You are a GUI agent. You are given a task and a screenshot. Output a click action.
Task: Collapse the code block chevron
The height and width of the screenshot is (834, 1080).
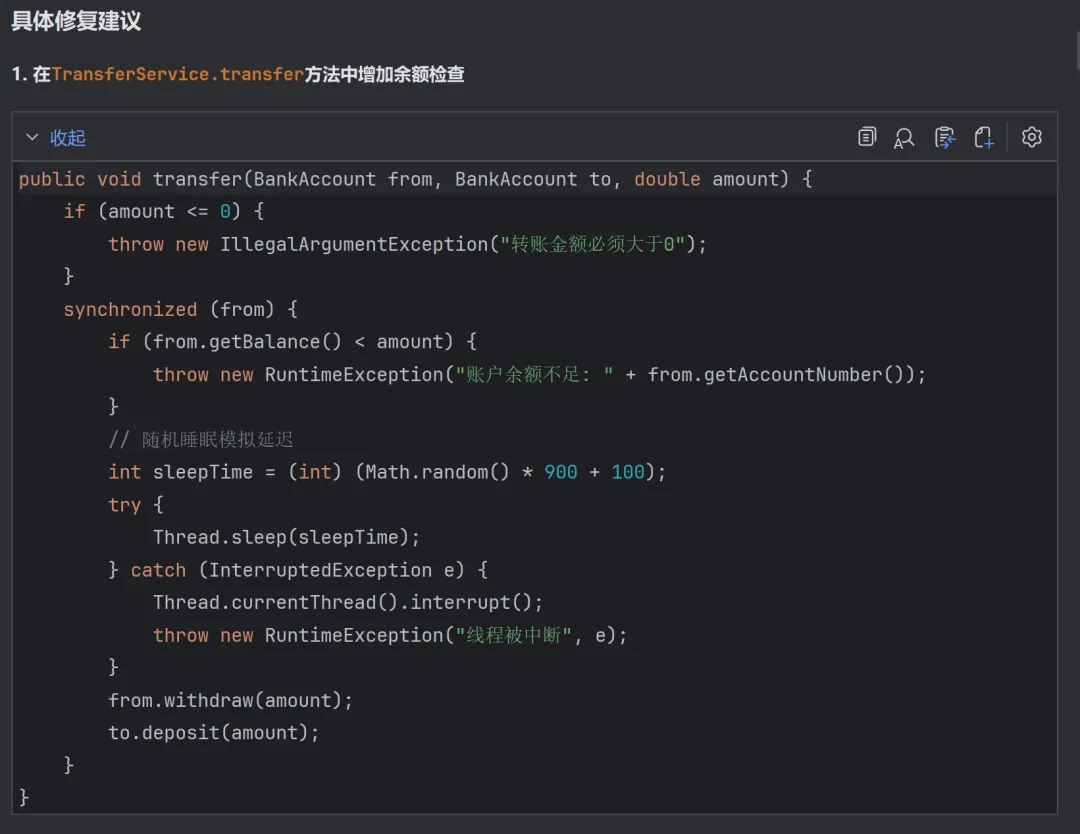(x=32, y=137)
